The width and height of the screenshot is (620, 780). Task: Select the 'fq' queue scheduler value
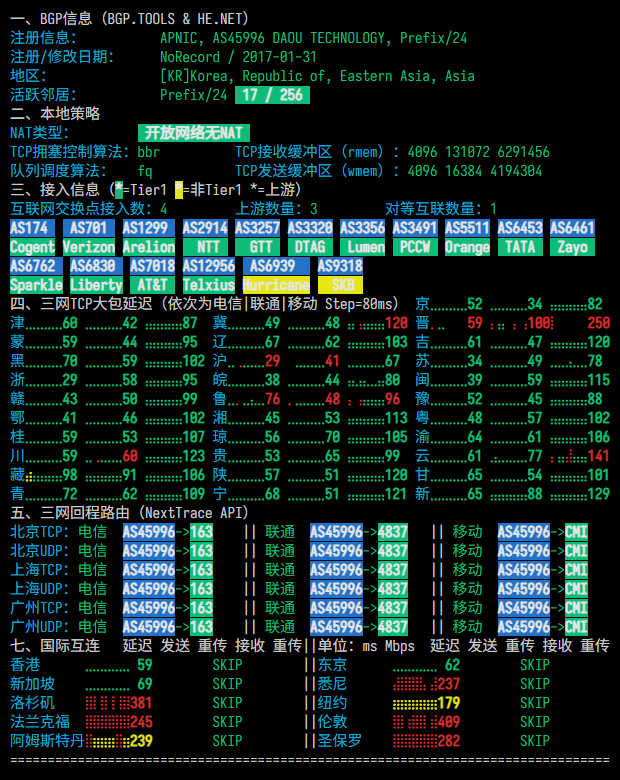click(x=145, y=171)
